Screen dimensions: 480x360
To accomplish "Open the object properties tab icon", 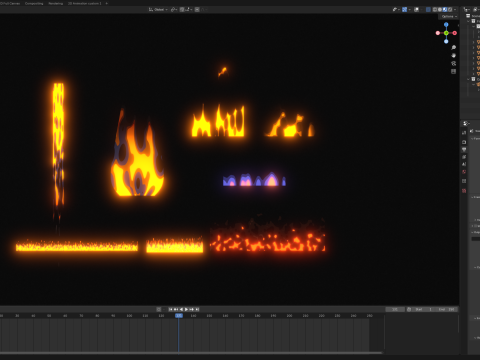I will [x=464, y=181].
